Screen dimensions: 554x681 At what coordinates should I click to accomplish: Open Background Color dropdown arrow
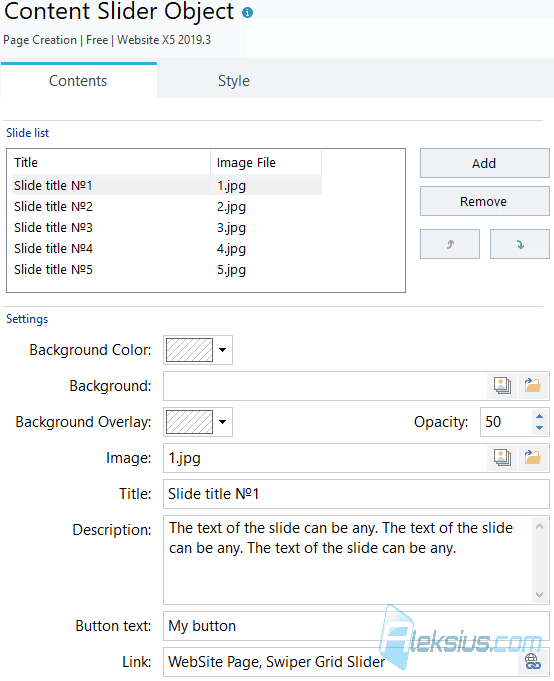tap(223, 350)
